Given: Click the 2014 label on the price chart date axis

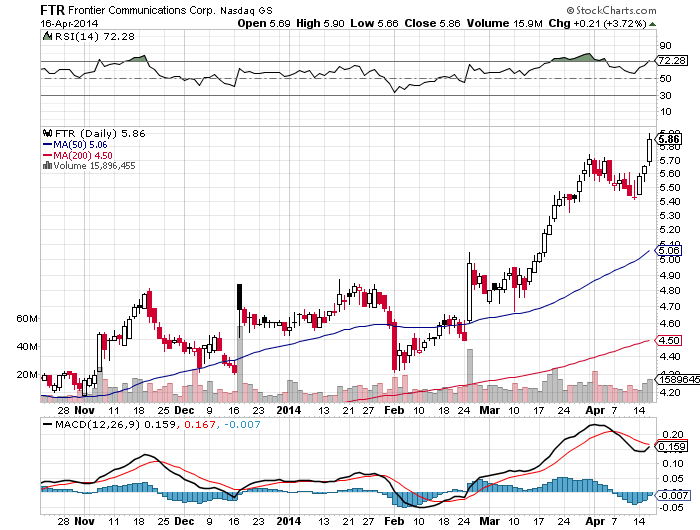Looking at the screenshot, I should (x=289, y=410).
